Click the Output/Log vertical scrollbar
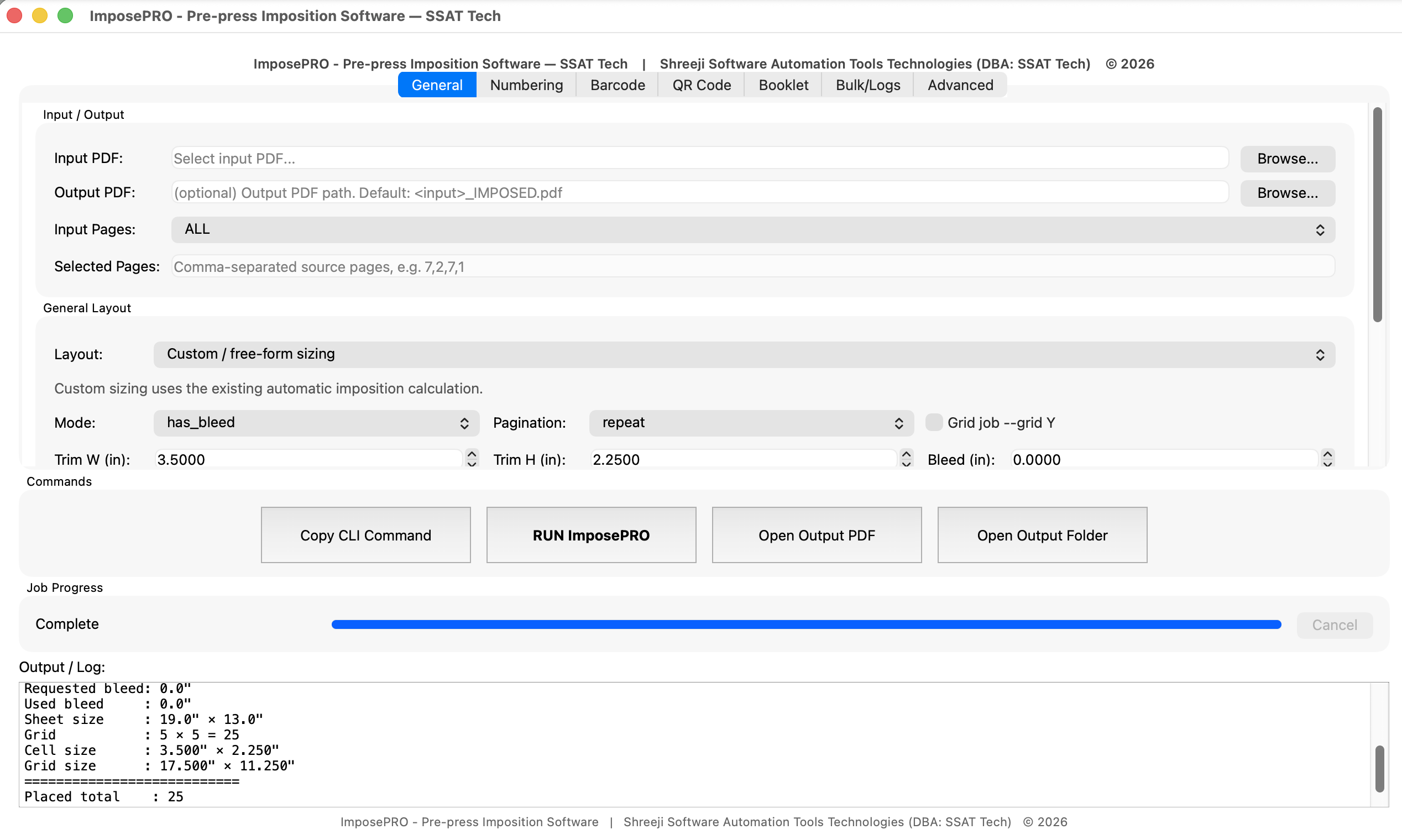The height and width of the screenshot is (840, 1402). tap(1379, 769)
